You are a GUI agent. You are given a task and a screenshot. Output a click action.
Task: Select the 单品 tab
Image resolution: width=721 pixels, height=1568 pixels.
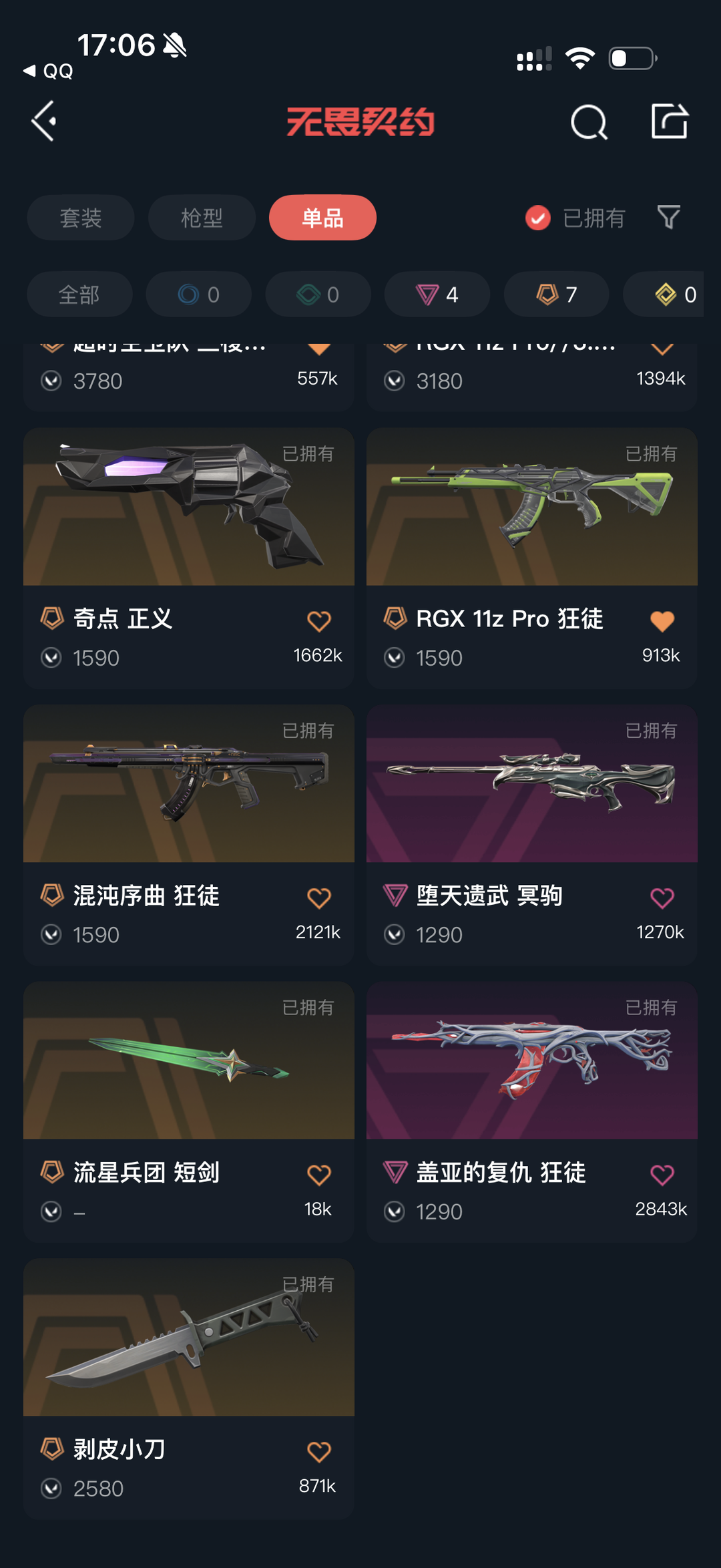322,218
